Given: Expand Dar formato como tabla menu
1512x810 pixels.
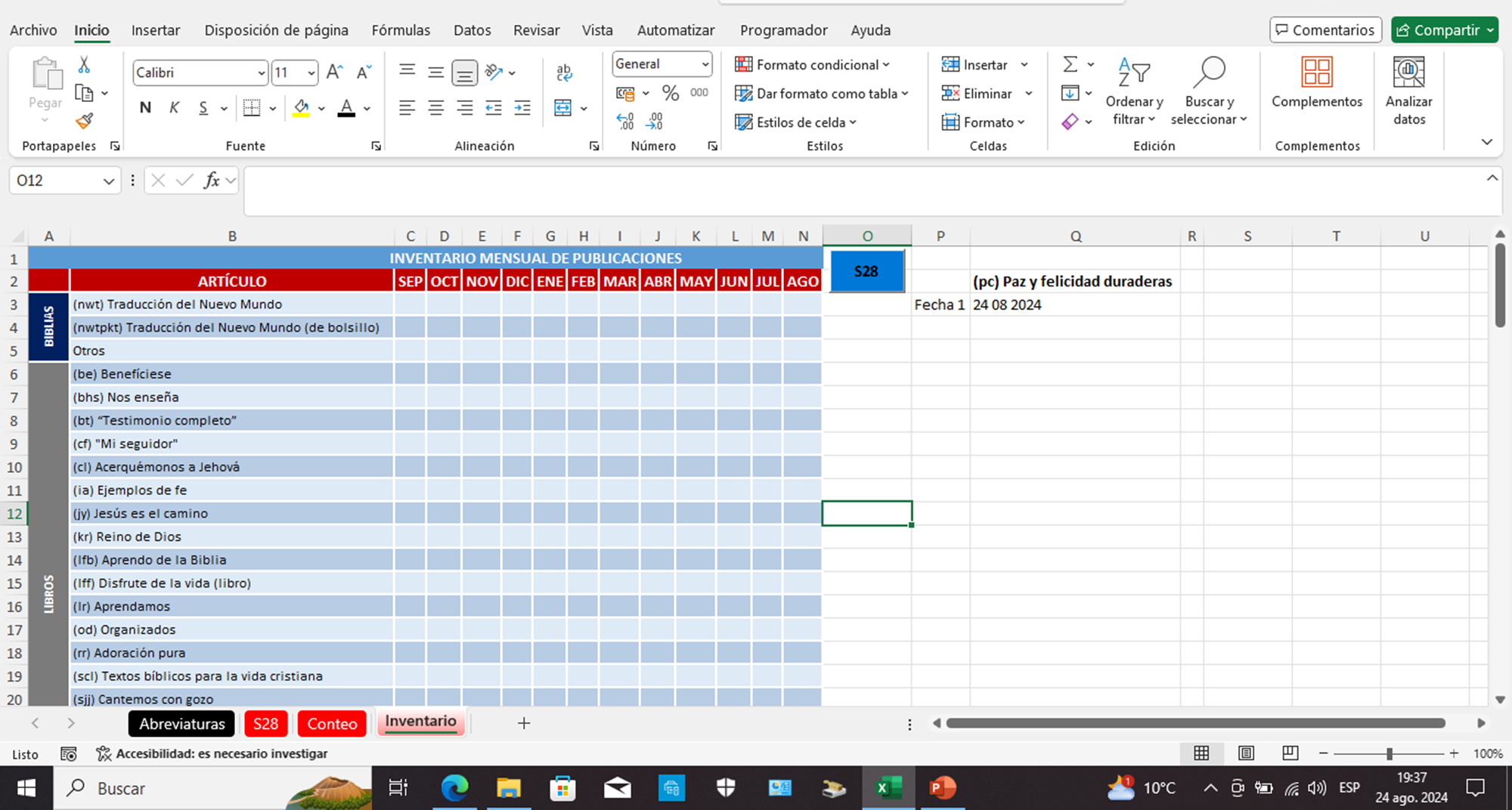Looking at the screenshot, I should tap(821, 93).
